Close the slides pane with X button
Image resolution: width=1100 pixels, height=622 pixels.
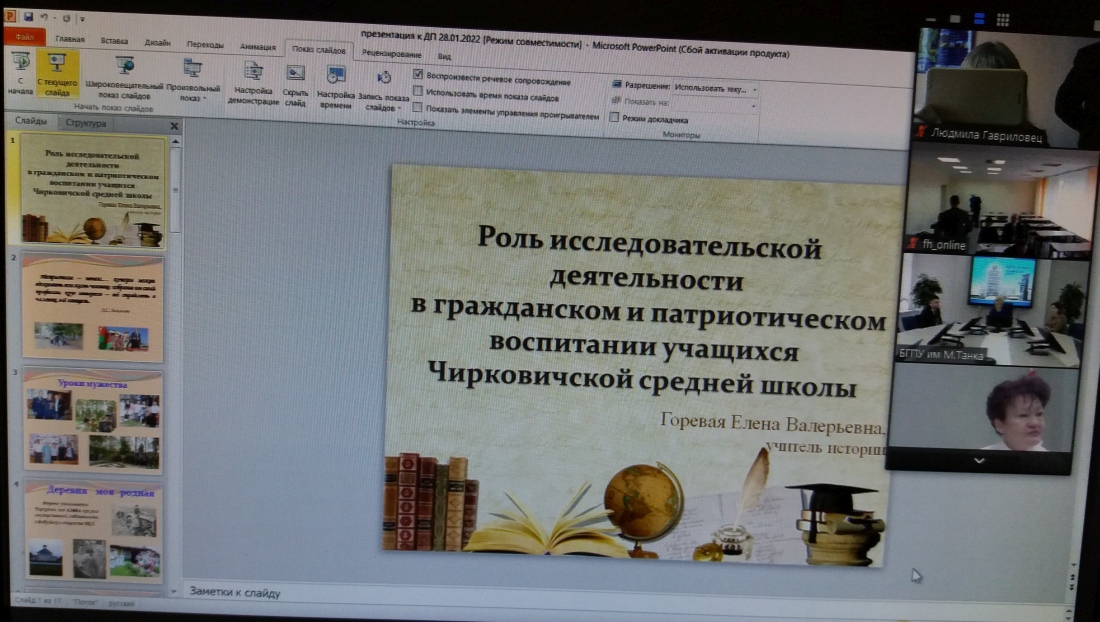[174, 126]
